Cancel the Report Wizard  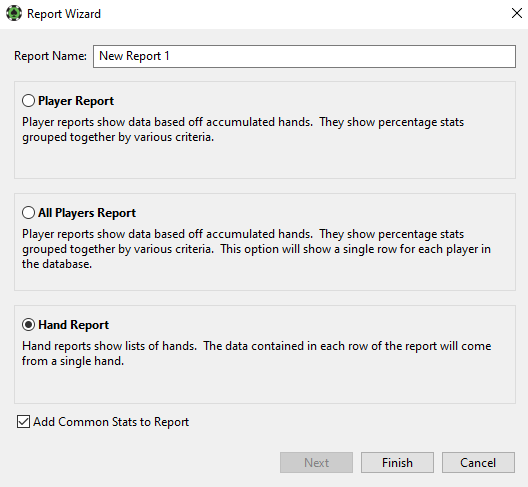478,462
